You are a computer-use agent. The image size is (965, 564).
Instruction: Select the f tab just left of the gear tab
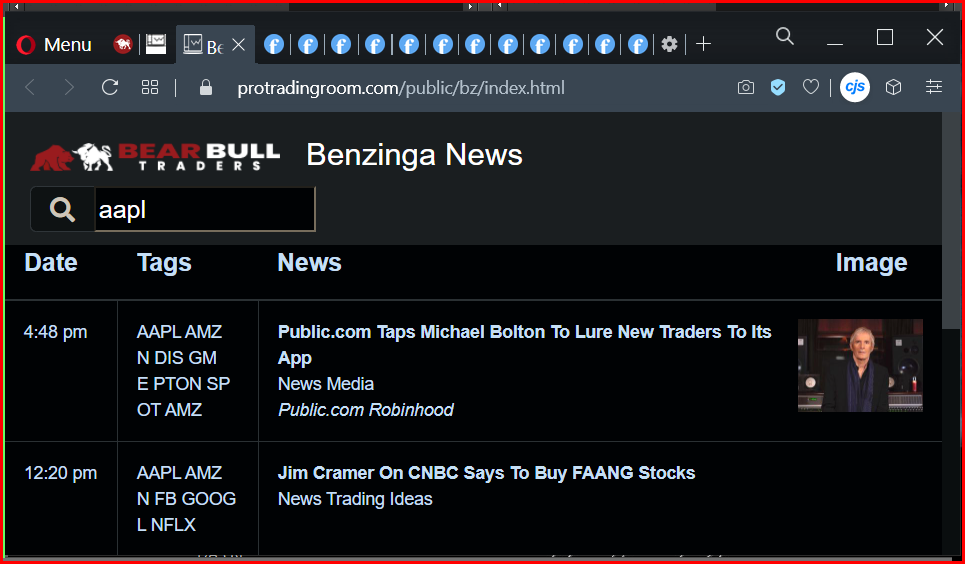tap(638, 44)
